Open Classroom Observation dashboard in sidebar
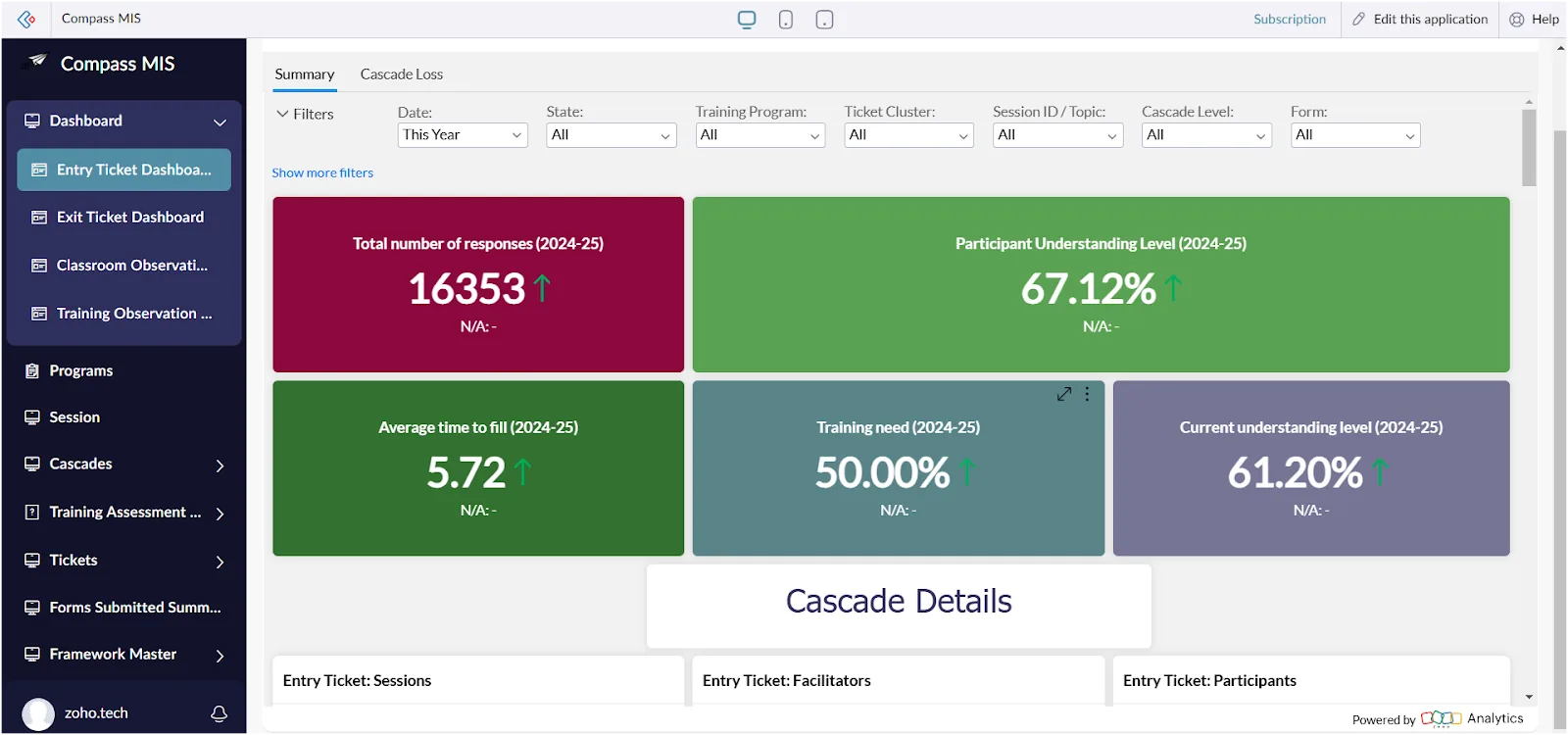Image resolution: width=1568 pixels, height=735 pixels. click(x=123, y=266)
